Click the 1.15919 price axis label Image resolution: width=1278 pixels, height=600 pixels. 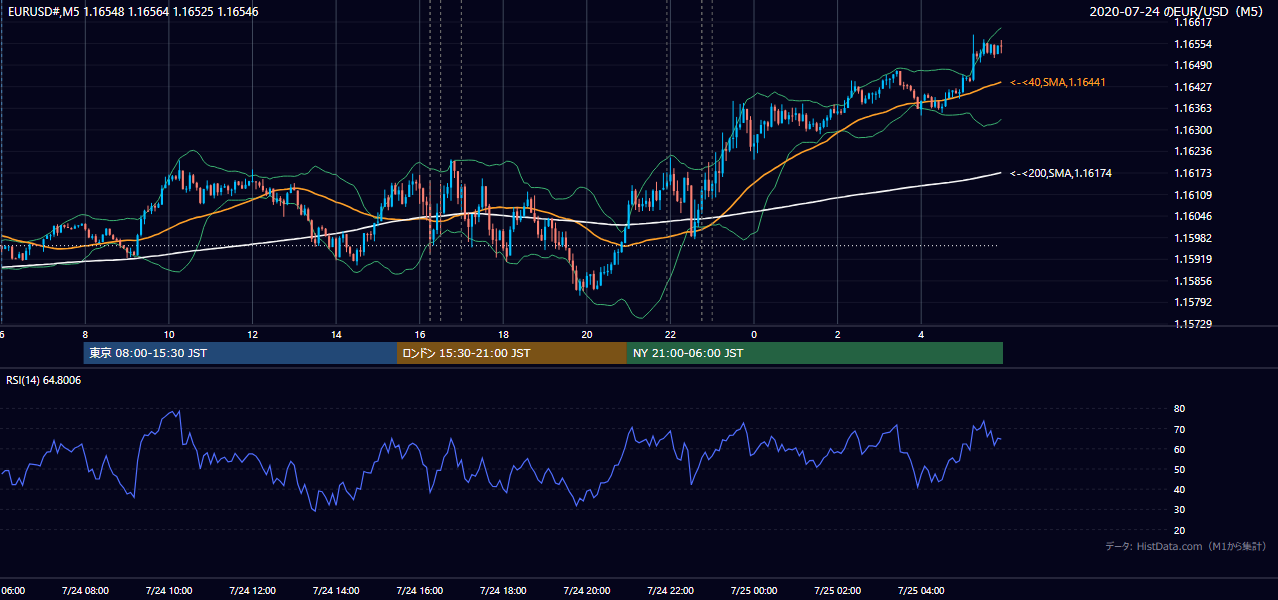1193,259
